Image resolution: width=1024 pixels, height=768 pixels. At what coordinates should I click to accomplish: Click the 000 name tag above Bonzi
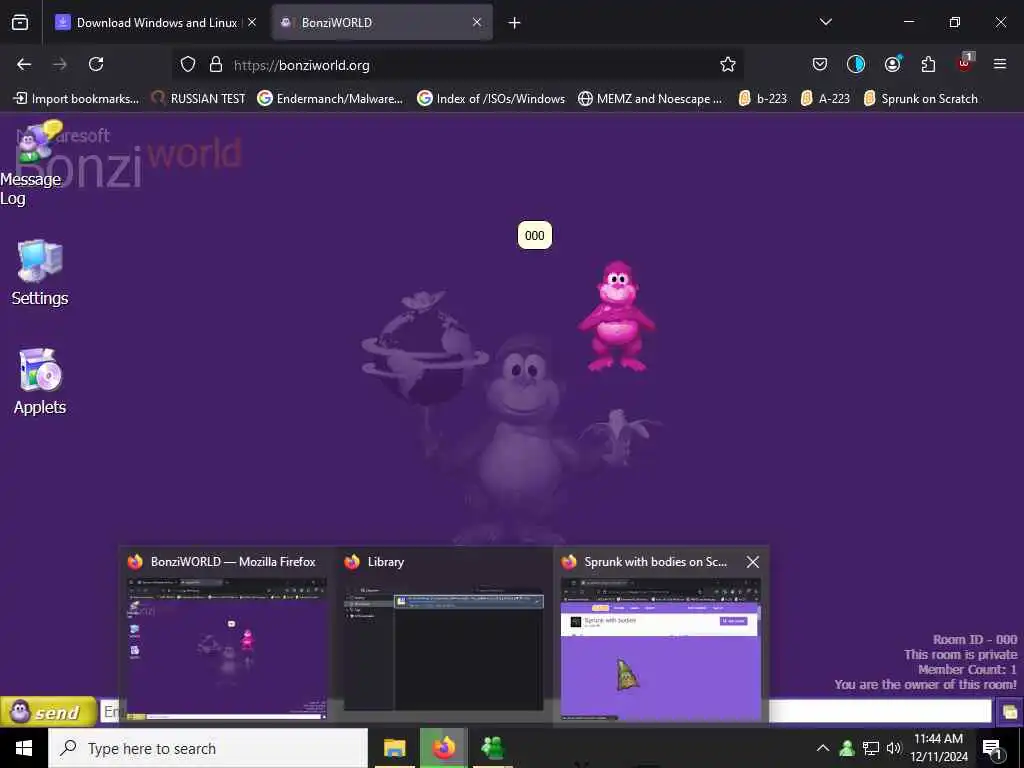(x=535, y=236)
